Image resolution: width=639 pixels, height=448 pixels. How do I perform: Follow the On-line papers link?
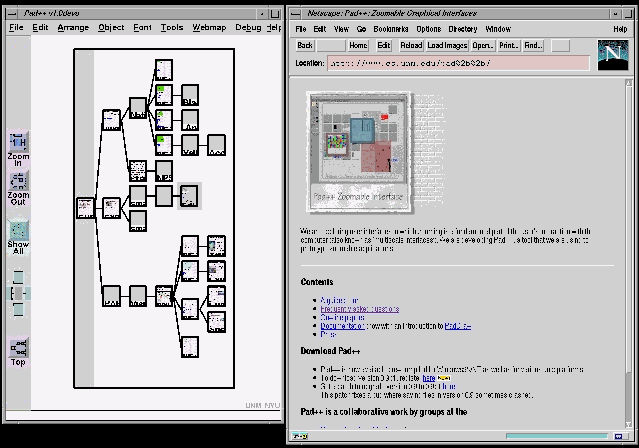click(342, 318)
